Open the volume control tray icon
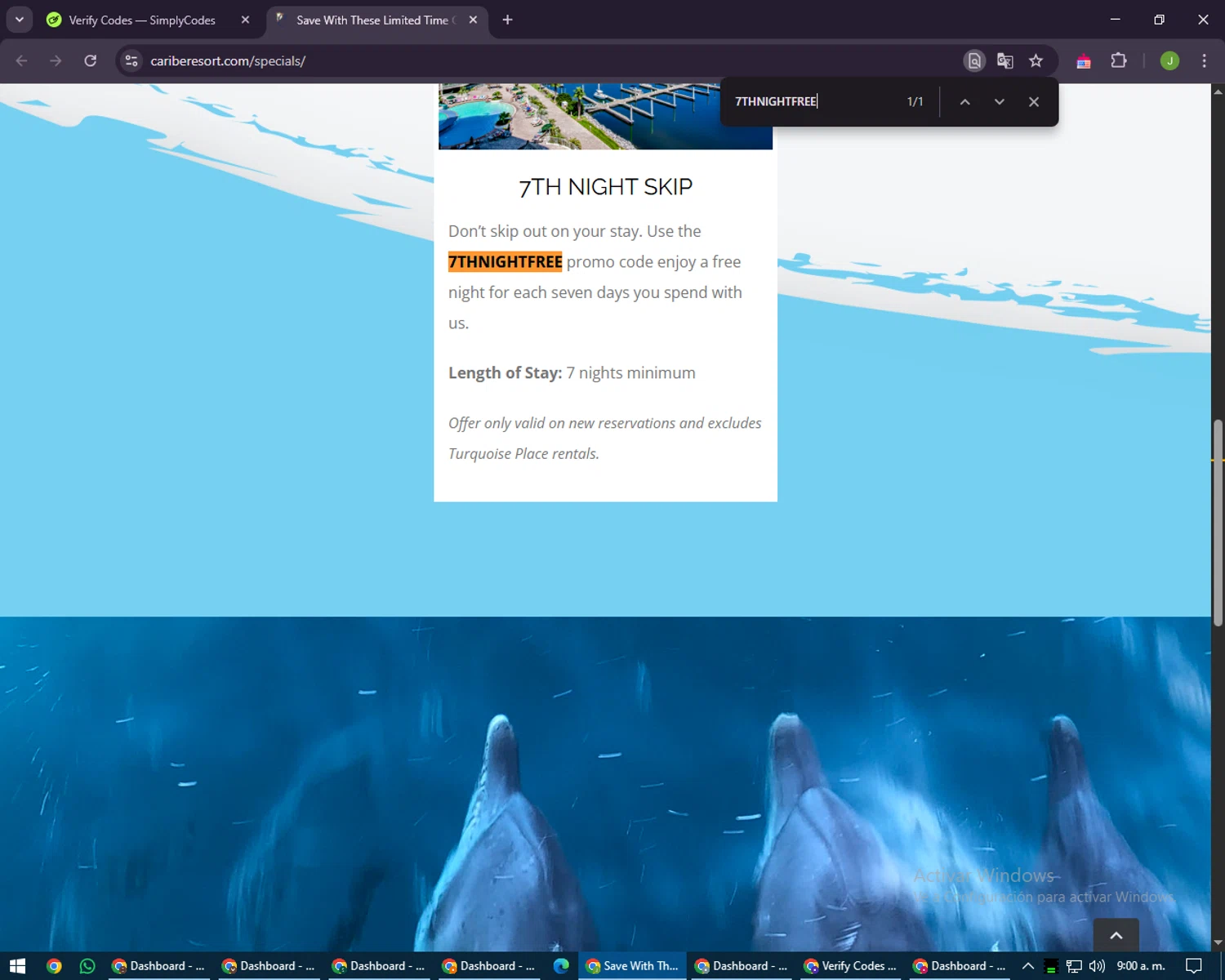 tap(1097, 965)
